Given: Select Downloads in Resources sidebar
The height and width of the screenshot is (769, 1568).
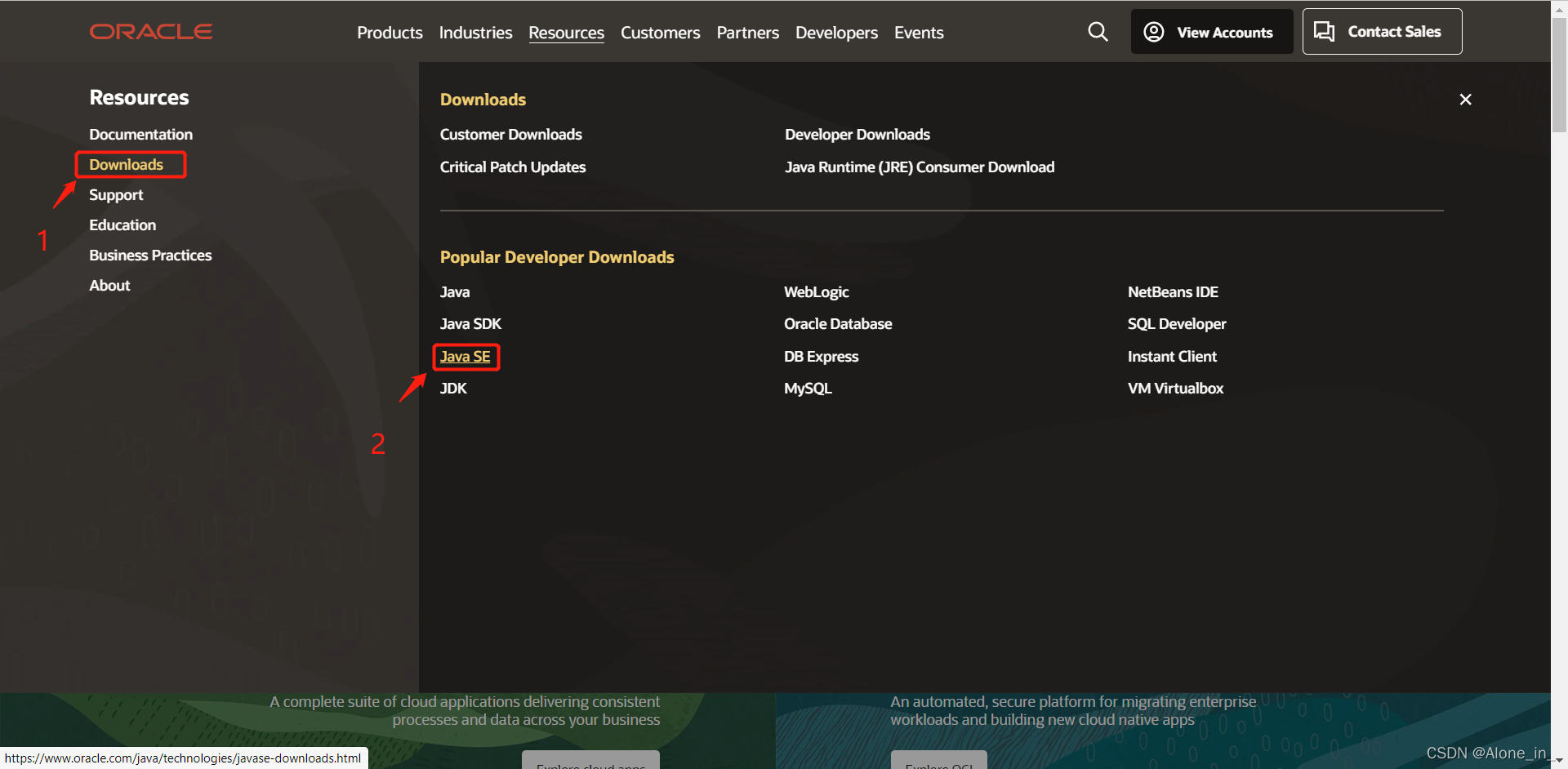Looking at the screenshot, I should [x=126, y=165].
